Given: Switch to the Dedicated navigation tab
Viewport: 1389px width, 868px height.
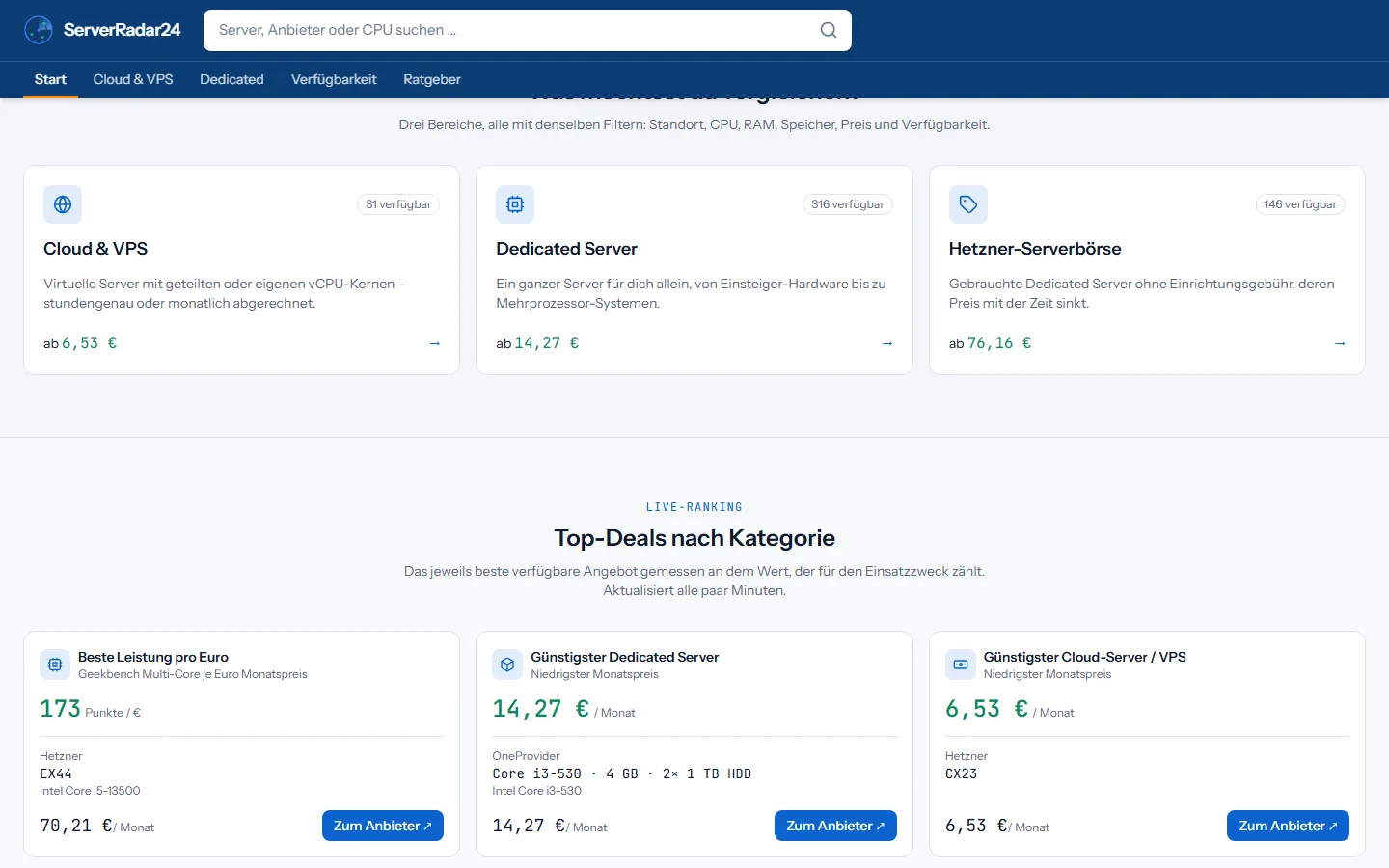Looking at the screenshot, I should point(231,79).
